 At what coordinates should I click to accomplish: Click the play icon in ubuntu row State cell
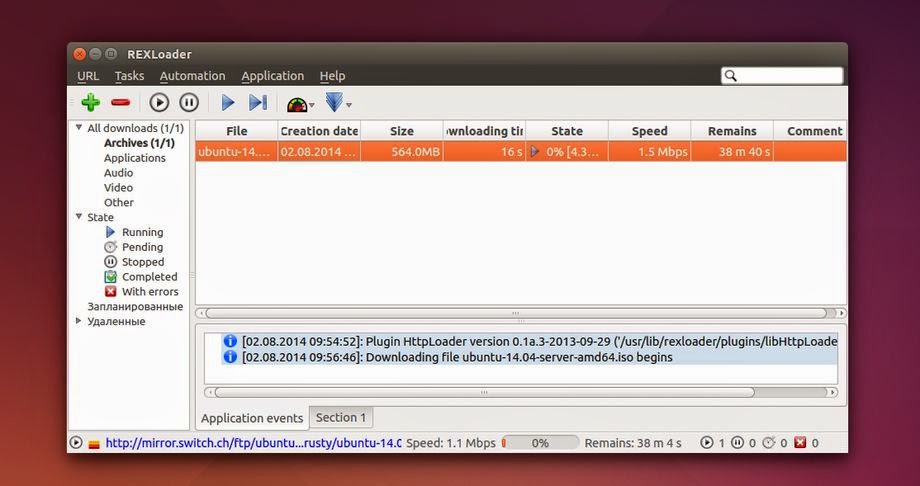[x=535, y=151]
